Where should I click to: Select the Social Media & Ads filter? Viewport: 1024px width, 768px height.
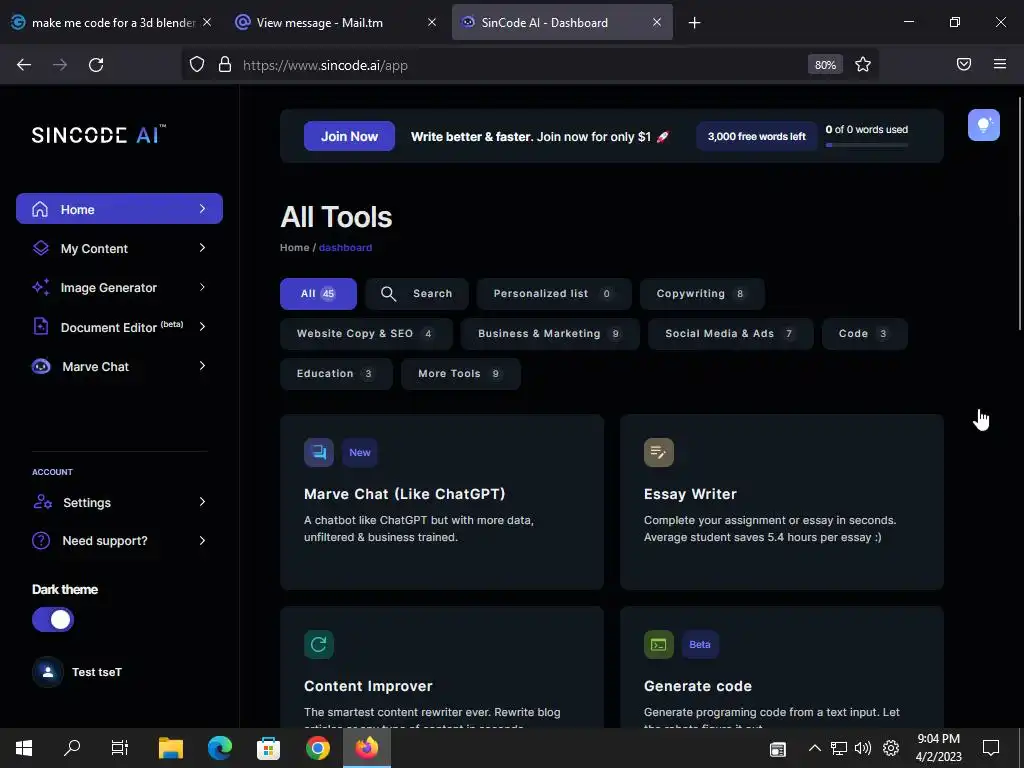tap(731, 334)
